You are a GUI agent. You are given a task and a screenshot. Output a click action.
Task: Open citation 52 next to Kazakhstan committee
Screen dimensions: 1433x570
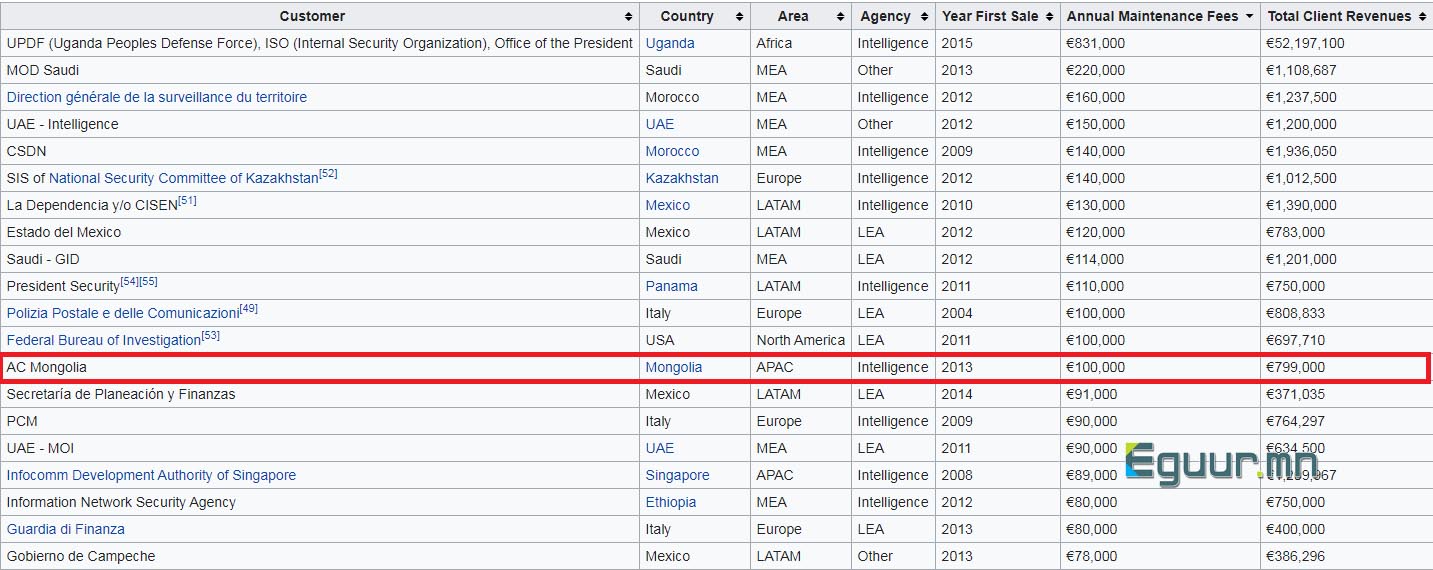(x=328, y=174)
